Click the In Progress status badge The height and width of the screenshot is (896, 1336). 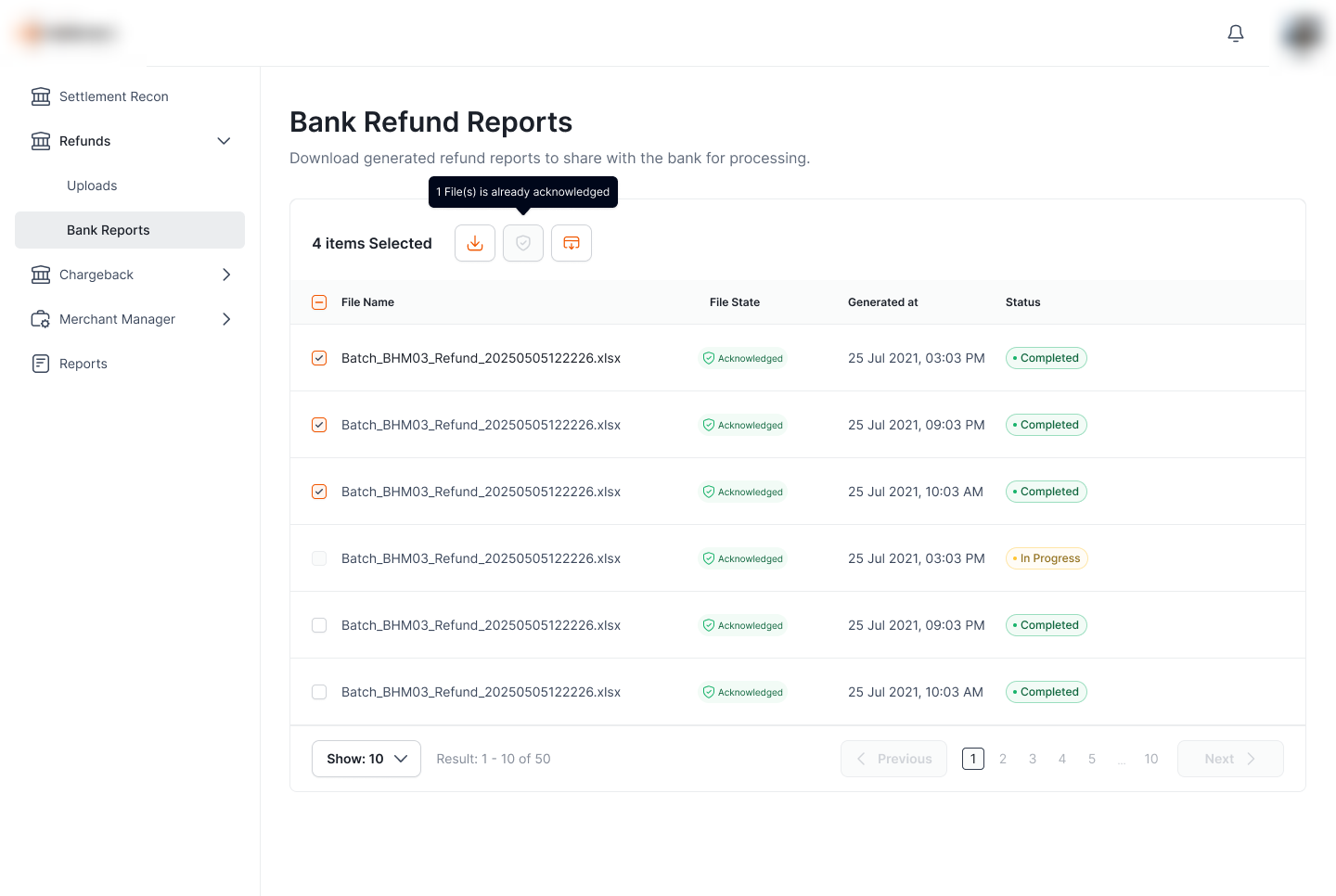click(x=1047, y=558)
